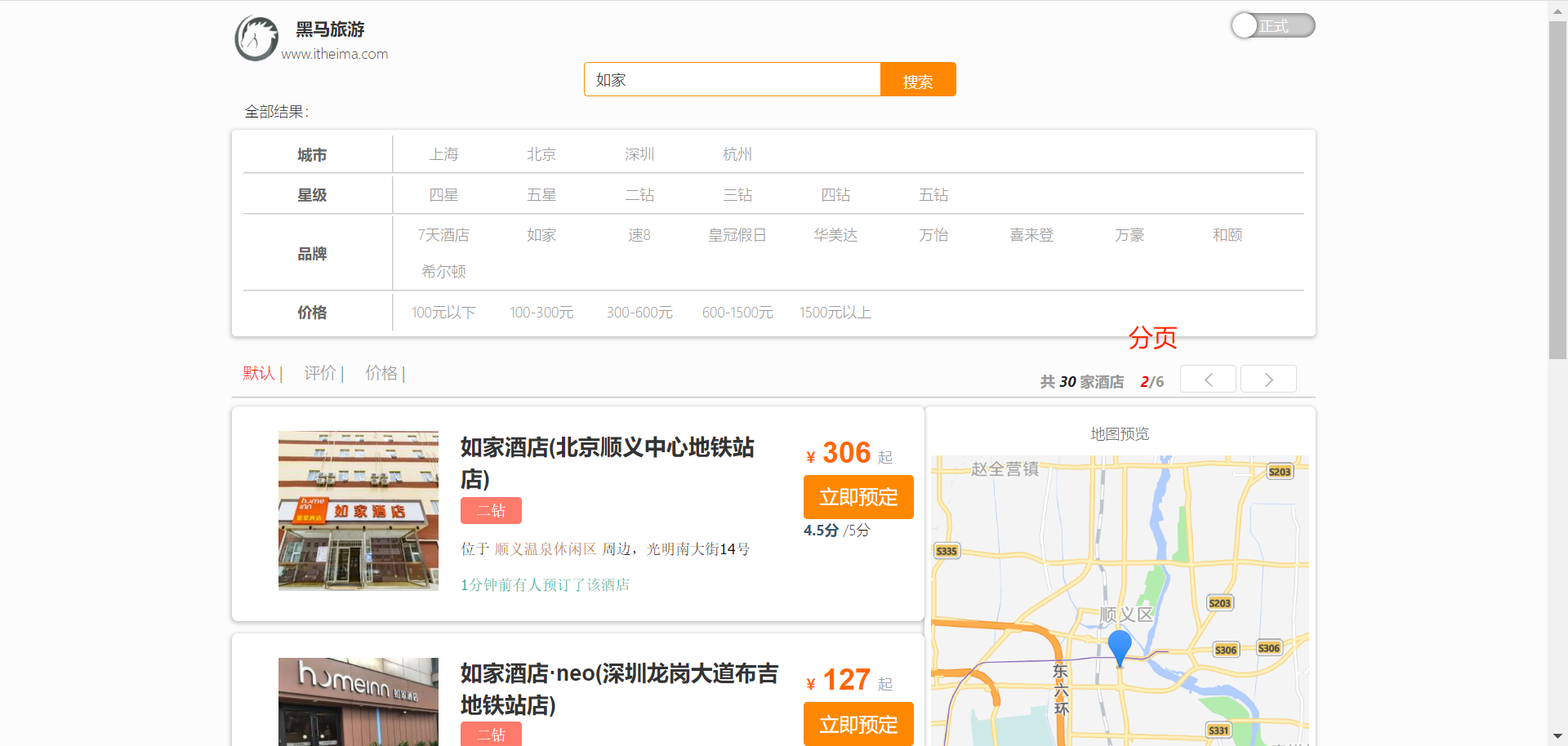Open 如家酒店(北京顺义中心地铁站店) photo thumbnail
Viewport: 1568px width, 746px height.
click(x=359, y=511)
